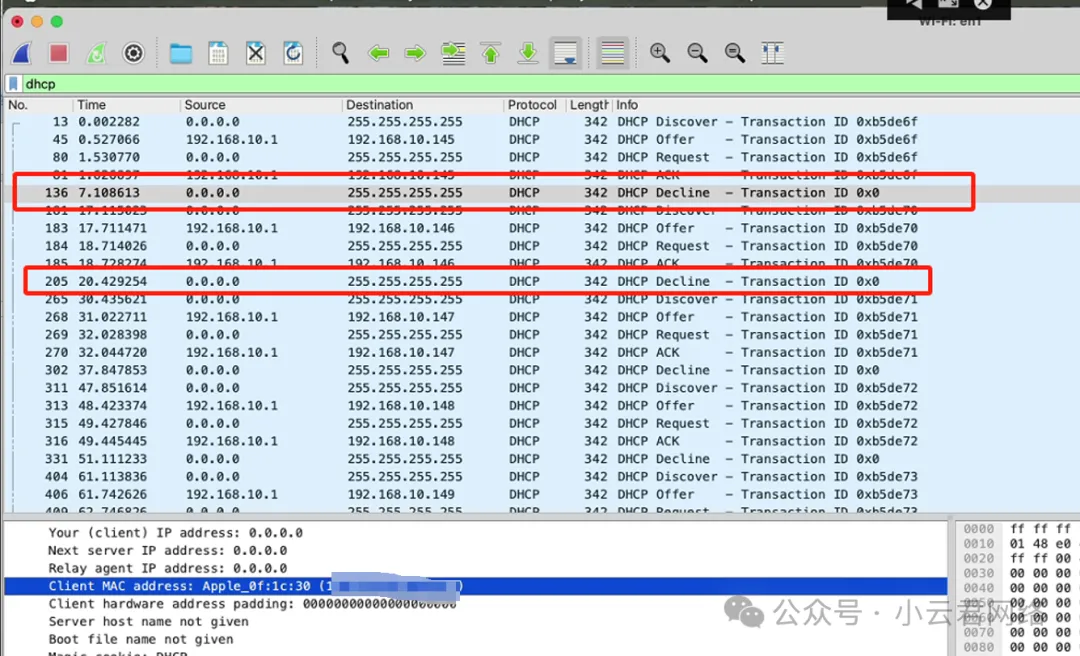This screenshot has width=1080, height=656.
Task: Toggle packet list colorization
Action: [x=612, y=53]
